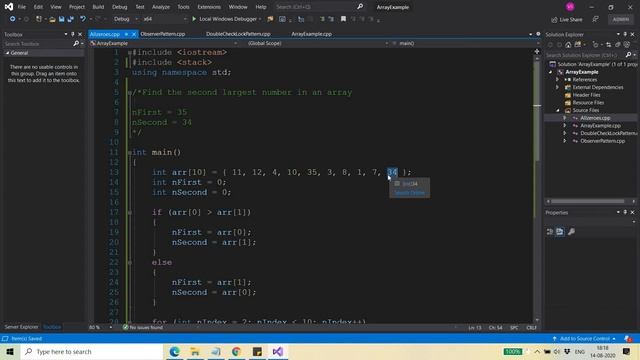The height and width of the screenshot is (360, 640).
Task: Click the ADMIN button
Action: tap(621, 20)
